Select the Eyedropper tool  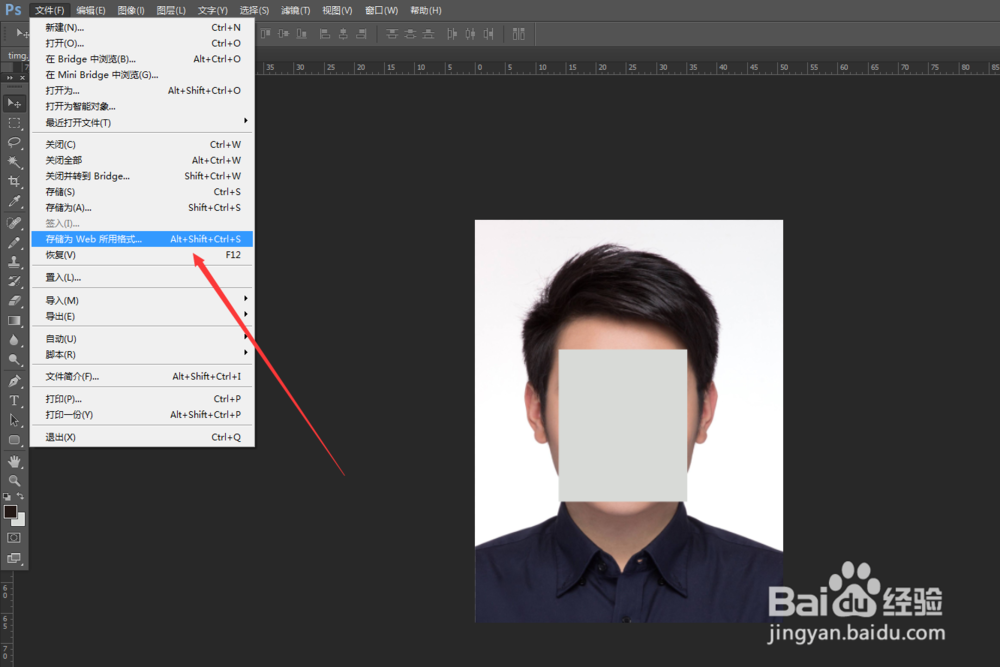(14, 202)
